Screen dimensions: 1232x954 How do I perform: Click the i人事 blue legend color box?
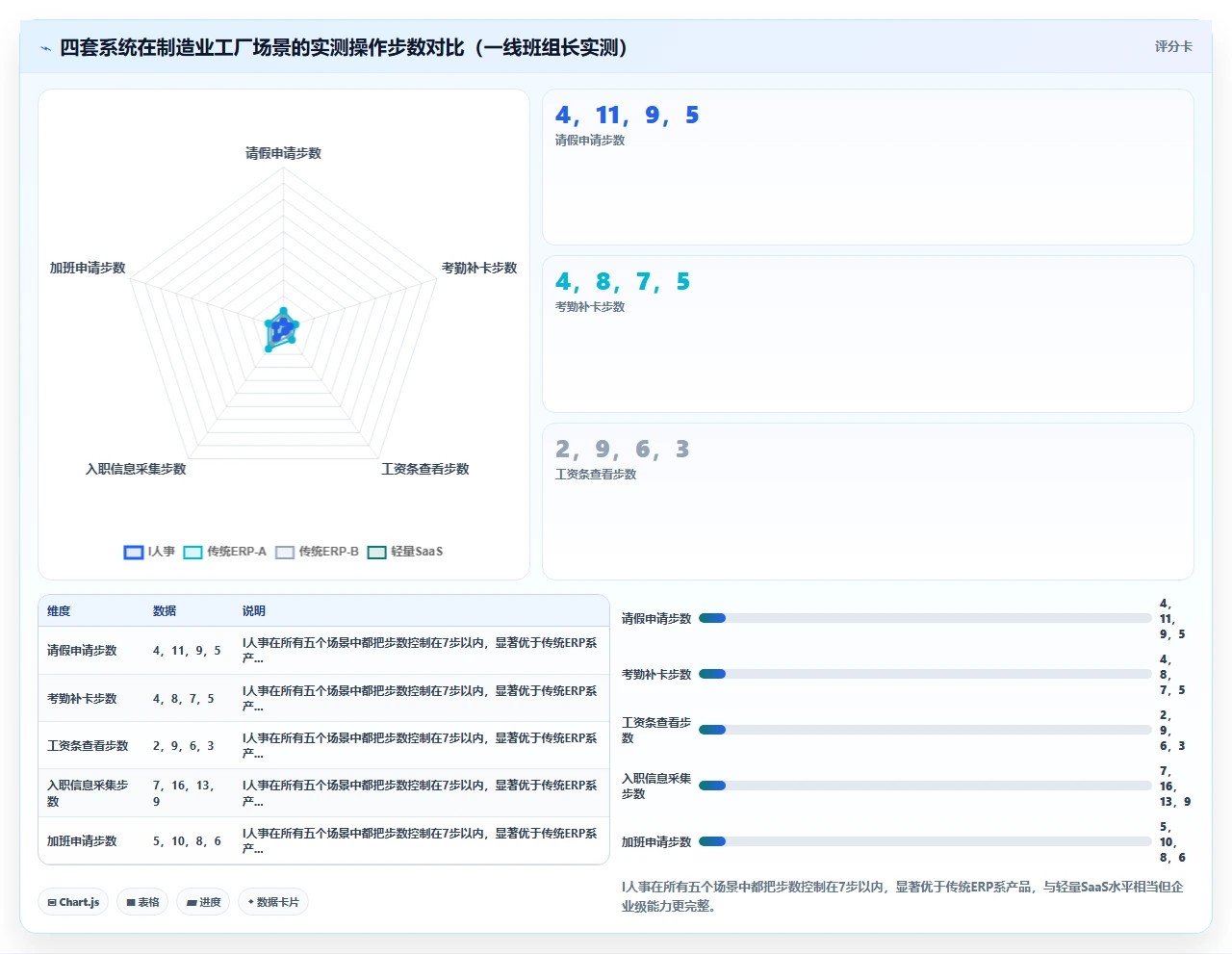coord(134,552)
